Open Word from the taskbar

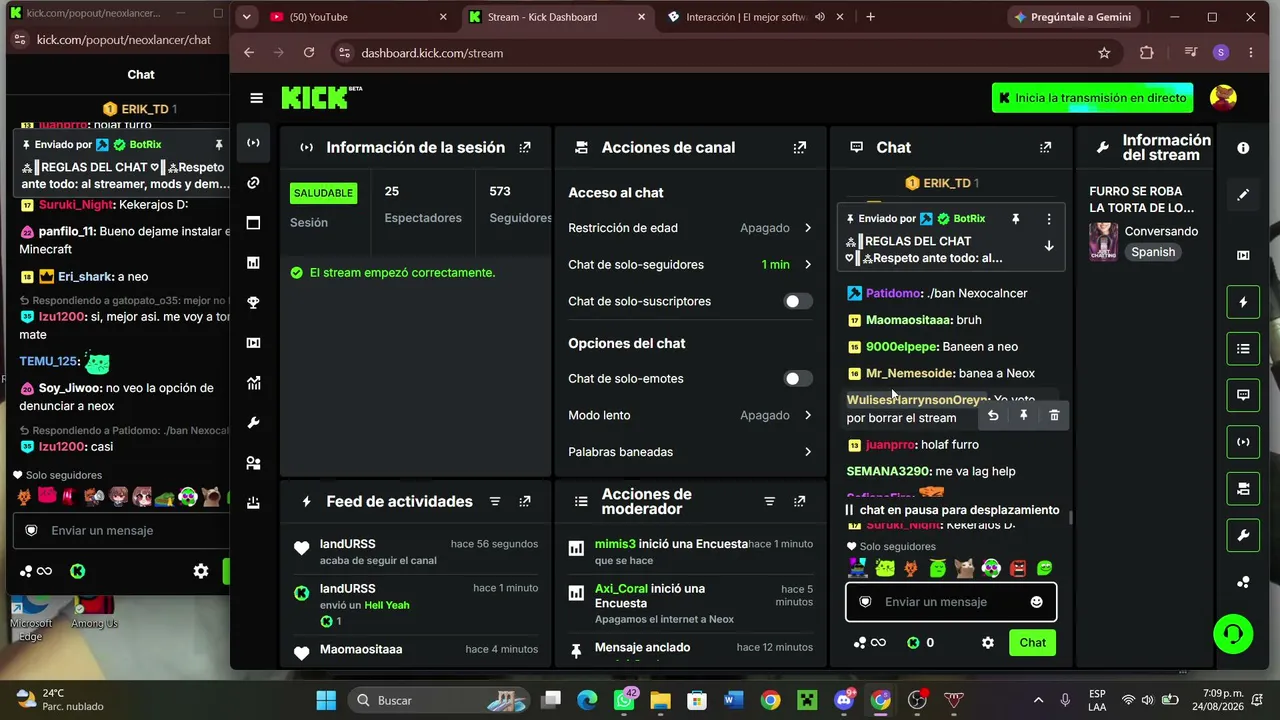[x=734, y=700]
